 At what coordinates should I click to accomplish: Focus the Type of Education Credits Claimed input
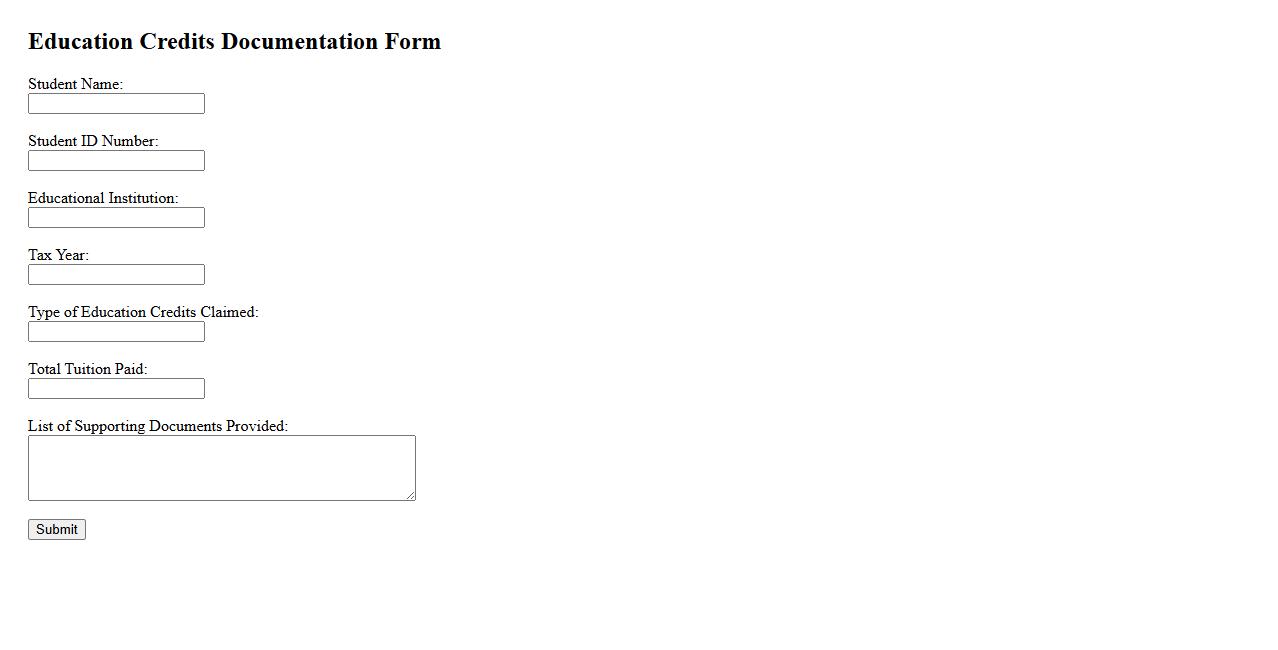[116, 332]
